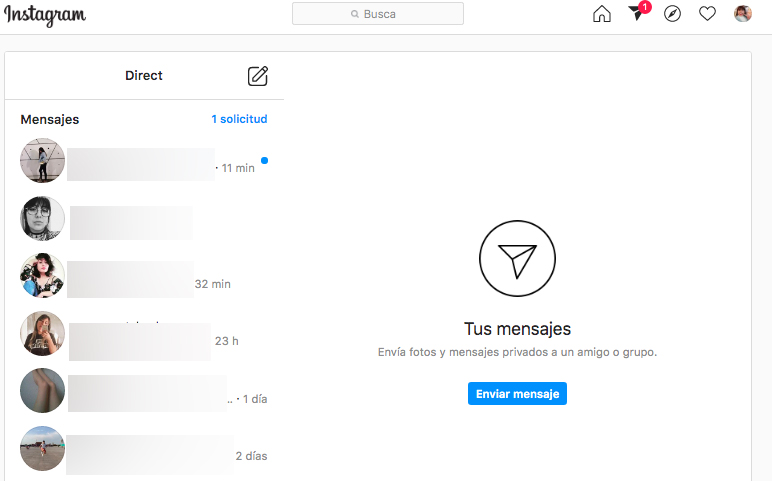
Task: Click the blue unread dot indicator
Action: pyautogui.click(x=264, y=160)
